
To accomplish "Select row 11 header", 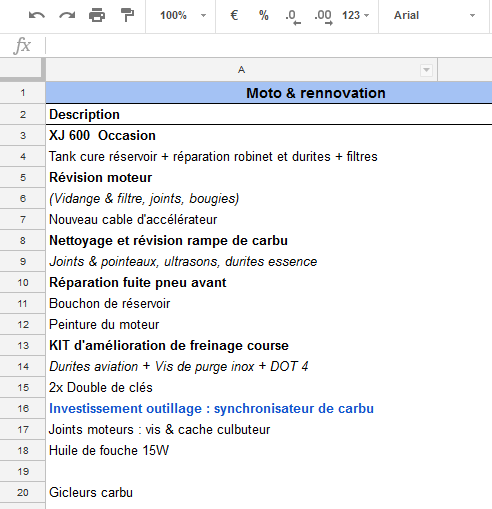I will pos(22,303).
